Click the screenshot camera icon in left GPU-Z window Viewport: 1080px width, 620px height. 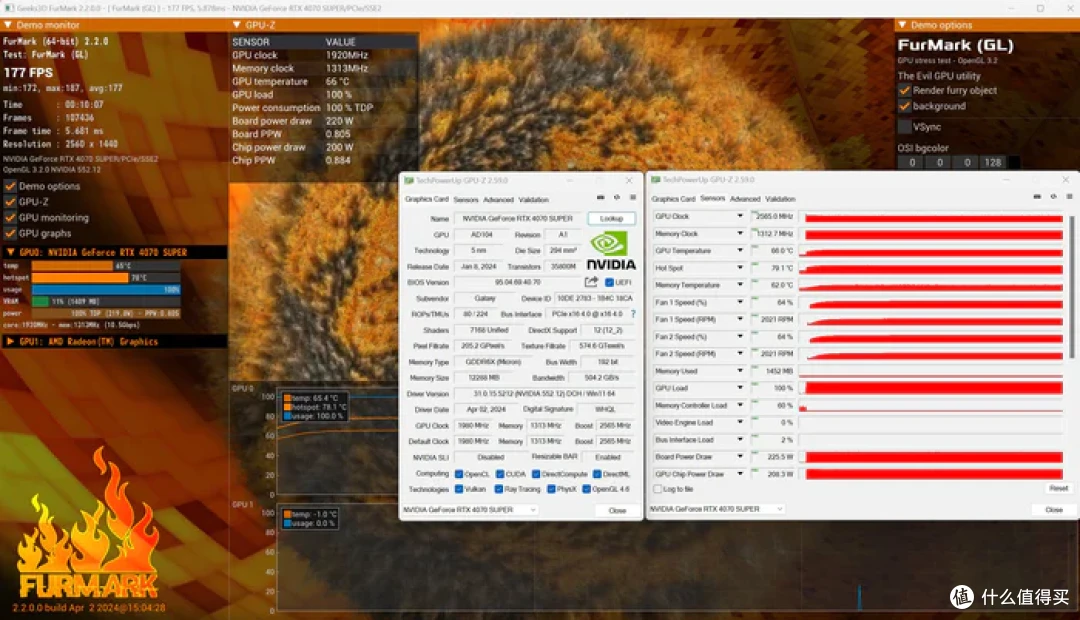(601, 198)
